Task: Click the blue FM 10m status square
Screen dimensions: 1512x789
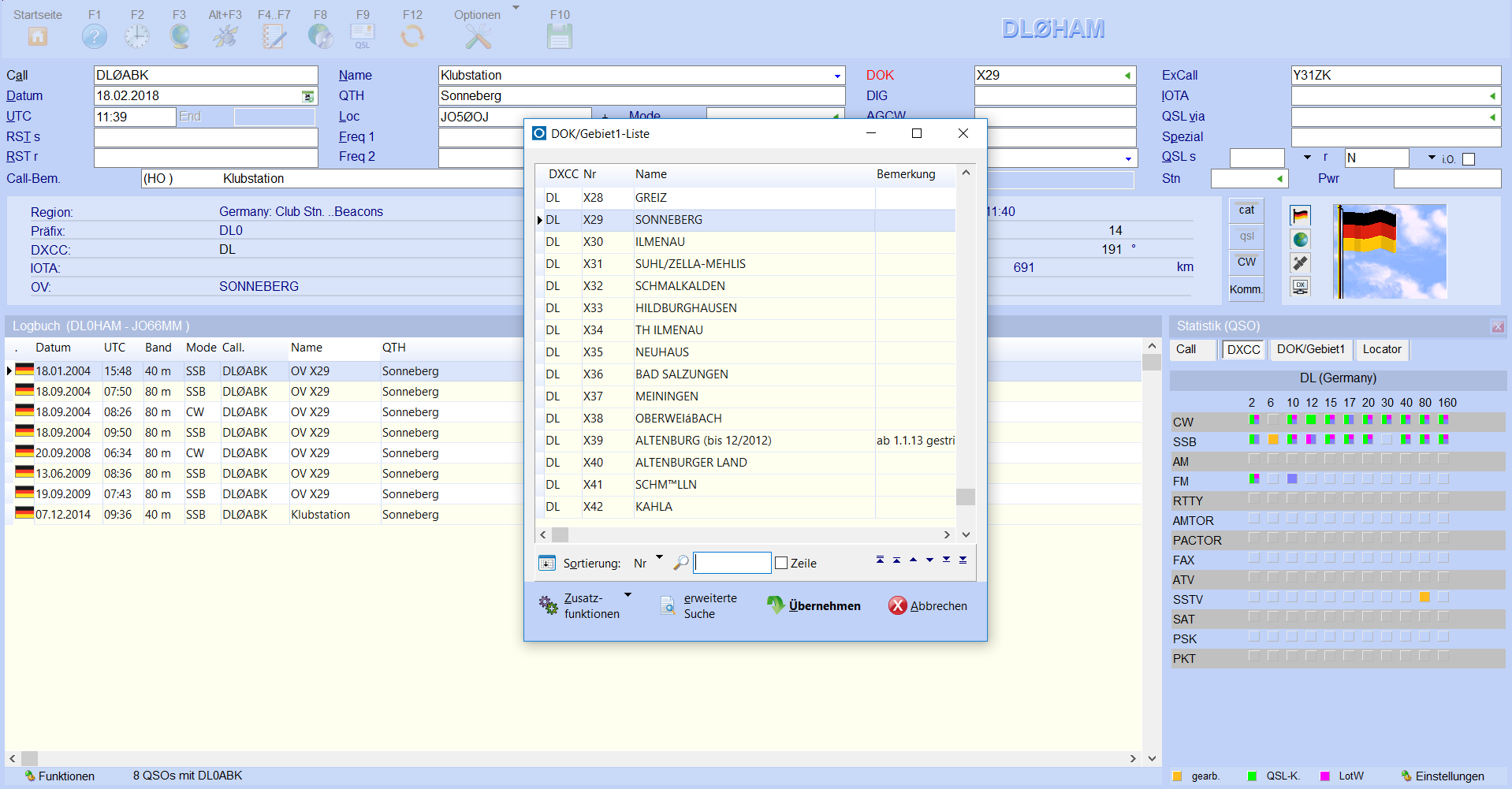Action: [1292, 479]
